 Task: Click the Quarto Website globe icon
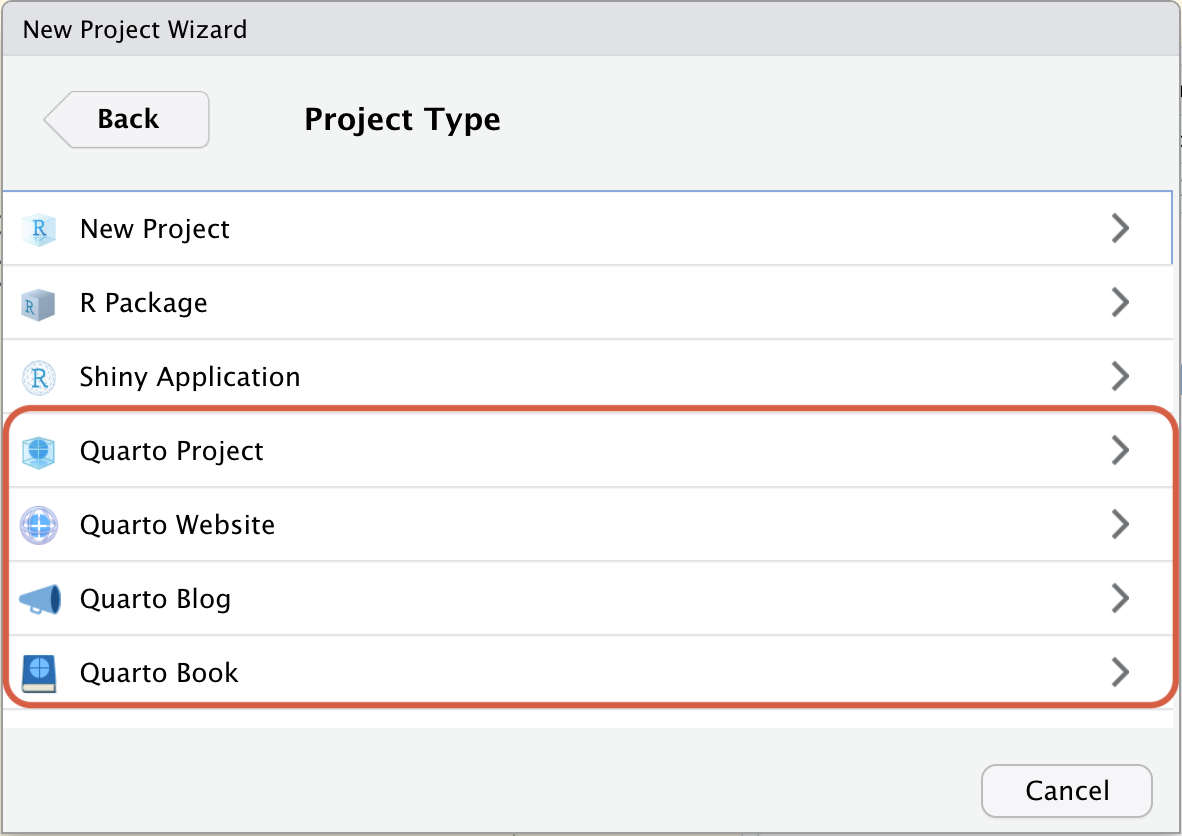tap(40, 525)
